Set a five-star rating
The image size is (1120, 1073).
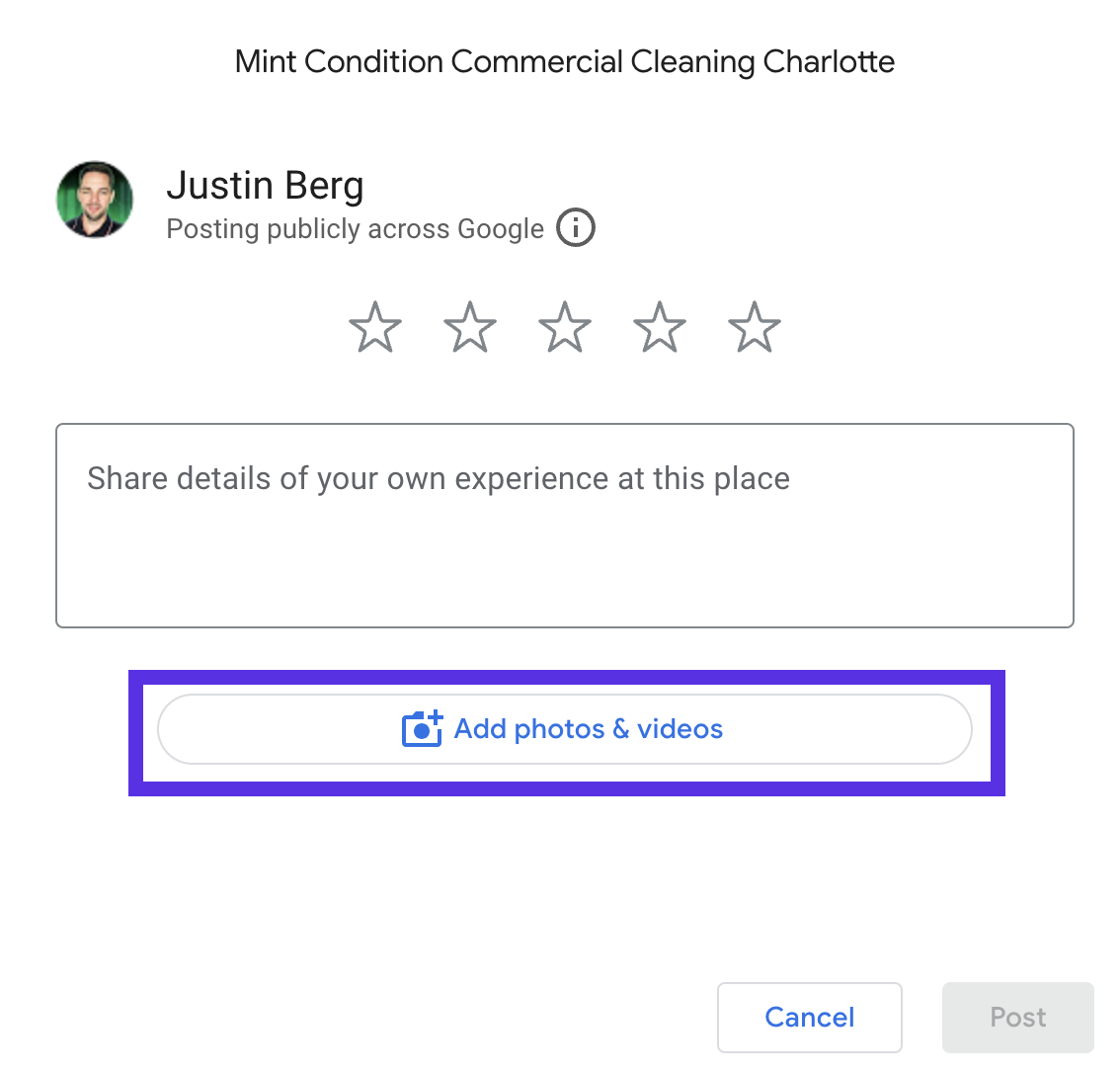755,327
